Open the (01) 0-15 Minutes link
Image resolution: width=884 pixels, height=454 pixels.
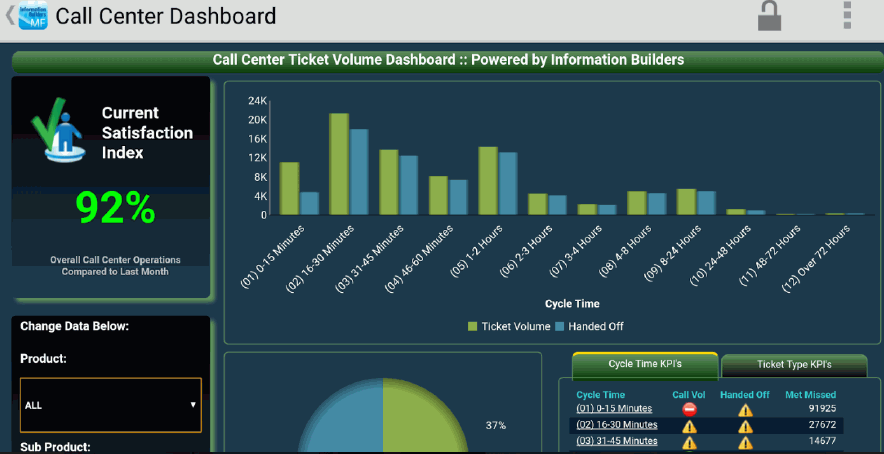[x=614, y=408]
